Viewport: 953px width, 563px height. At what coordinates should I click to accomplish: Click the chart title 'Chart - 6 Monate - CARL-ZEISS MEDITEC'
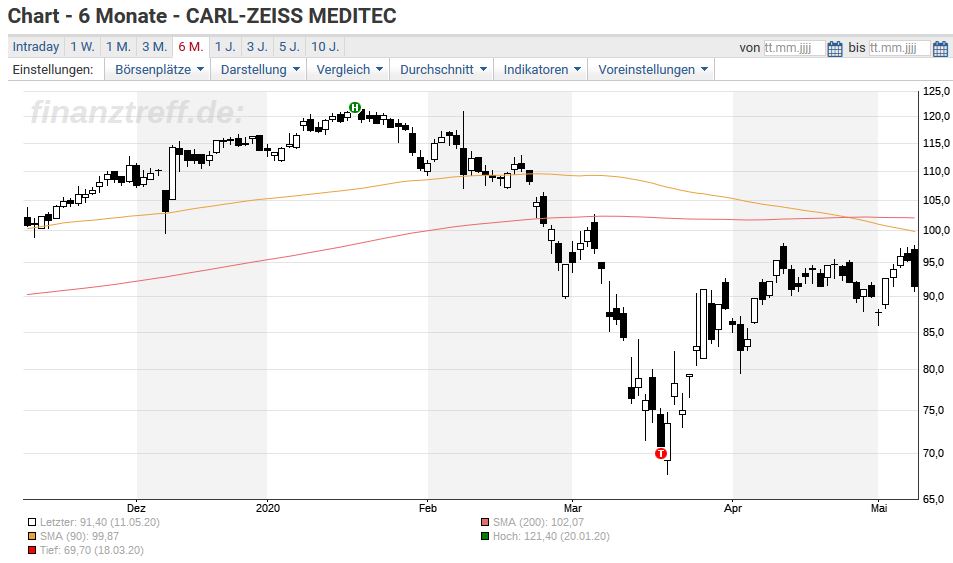pyautogui.click(x=202, y=16)
